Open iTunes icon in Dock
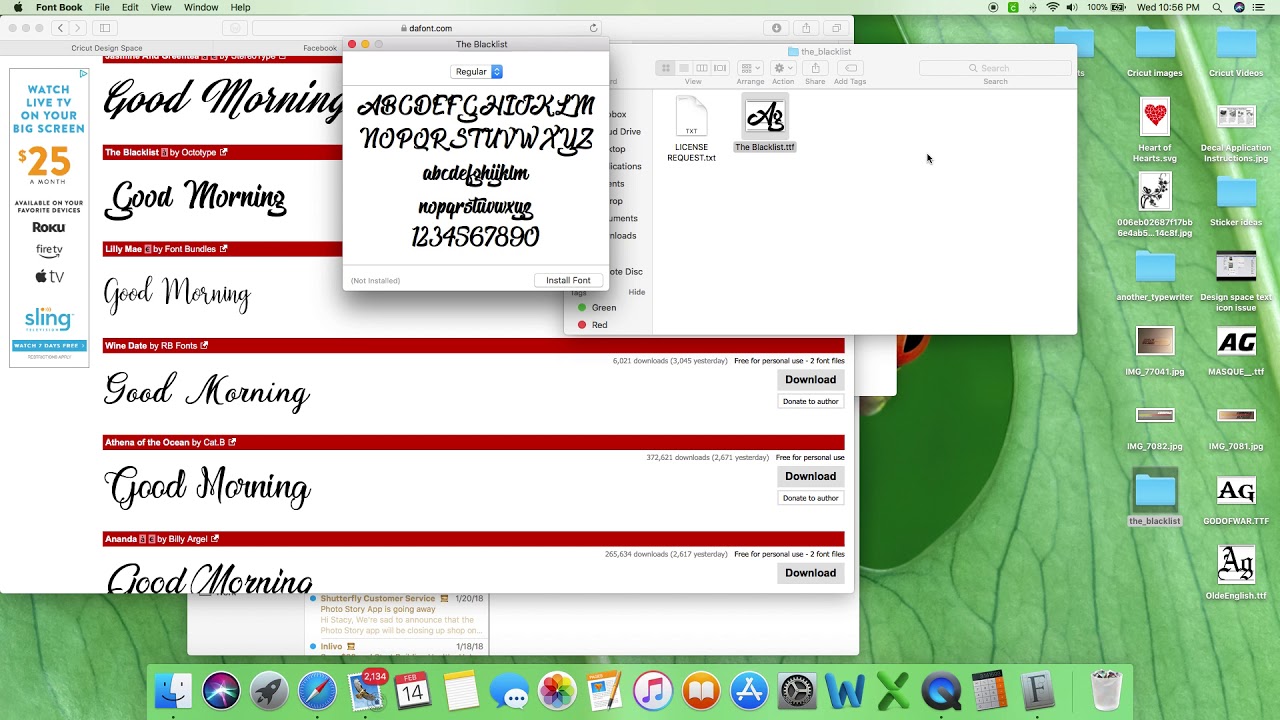 point(653,691)
